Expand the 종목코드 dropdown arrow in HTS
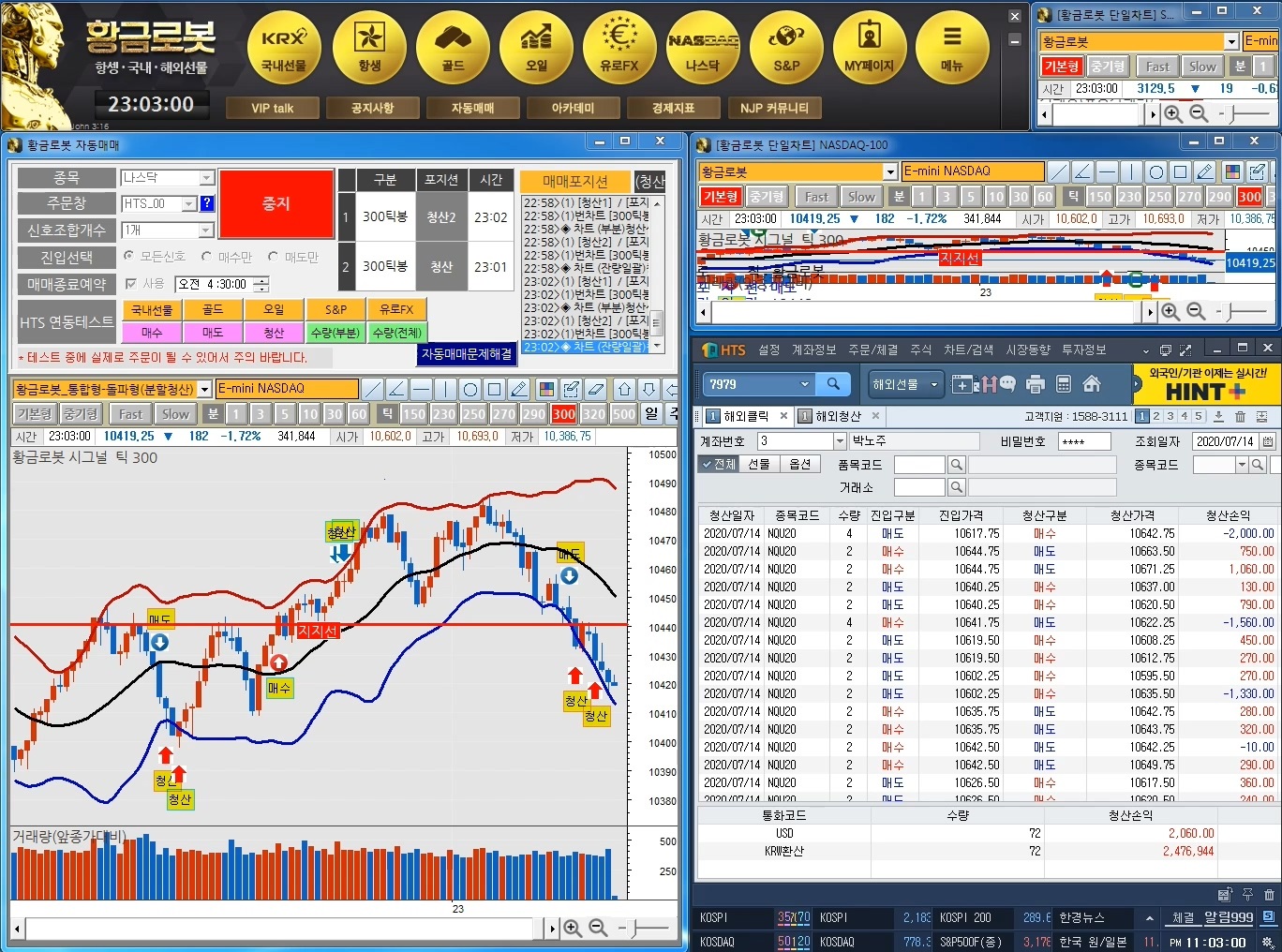1282x952 pixels. [x=1243, y=465]
